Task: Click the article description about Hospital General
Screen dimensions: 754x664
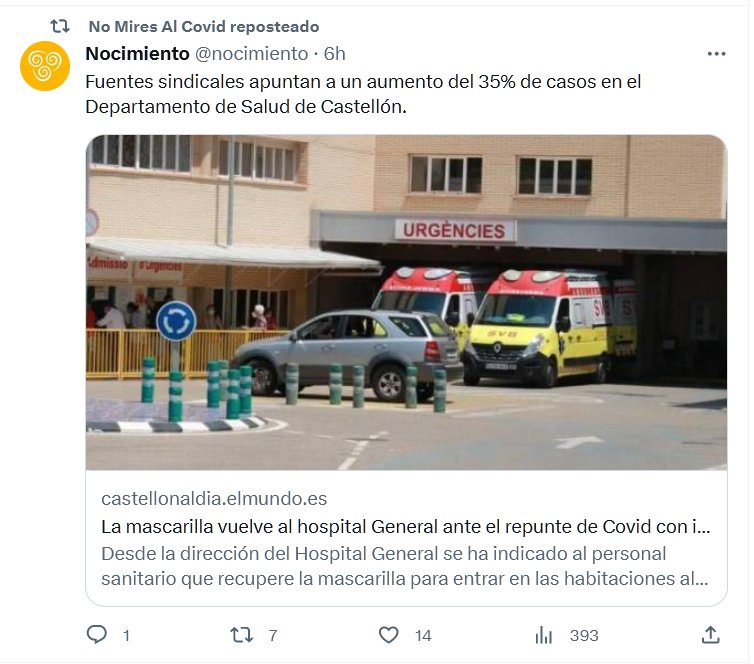Action: (405, 566)
